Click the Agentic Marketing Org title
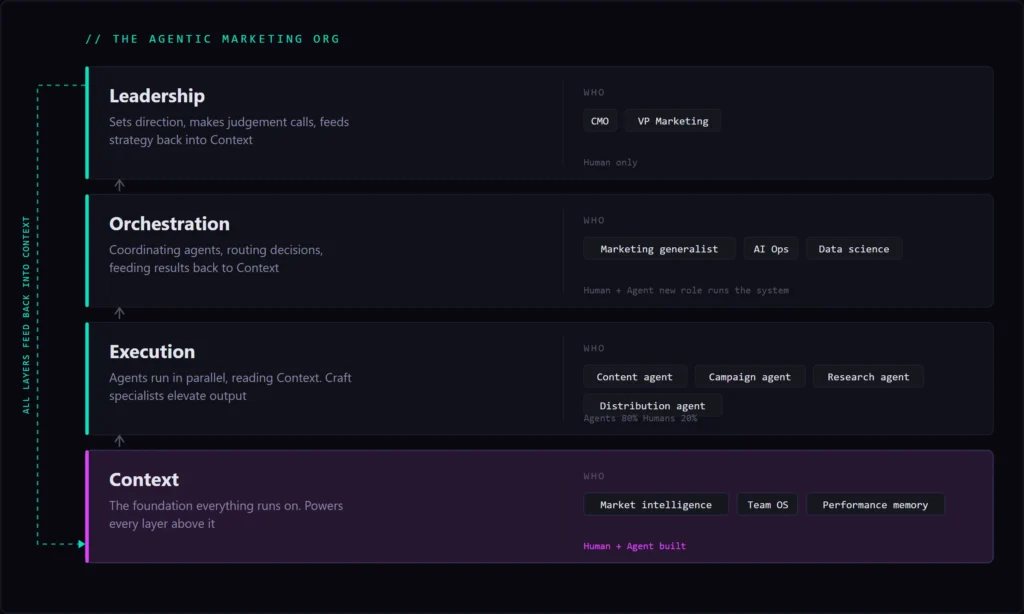1024x614 pixels. [212, 39]
